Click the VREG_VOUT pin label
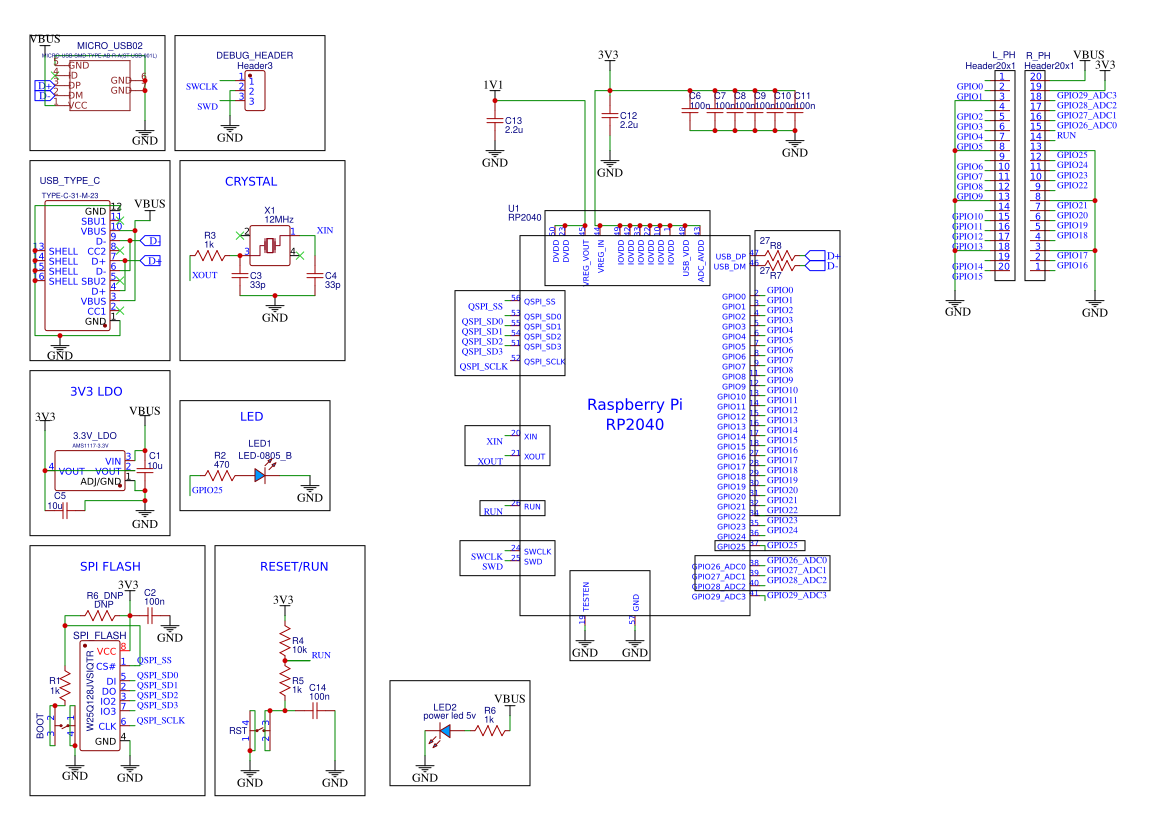Image resolution: width=1169 pixels, height=827 pixels. tap(586, 262)
